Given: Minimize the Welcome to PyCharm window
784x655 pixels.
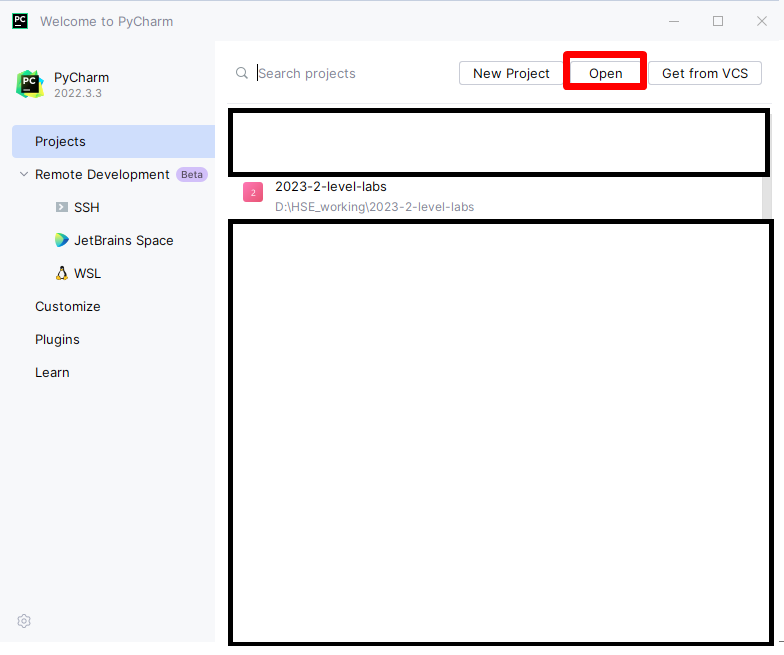Looking at the screenshot, I should [x=674, y=21].
